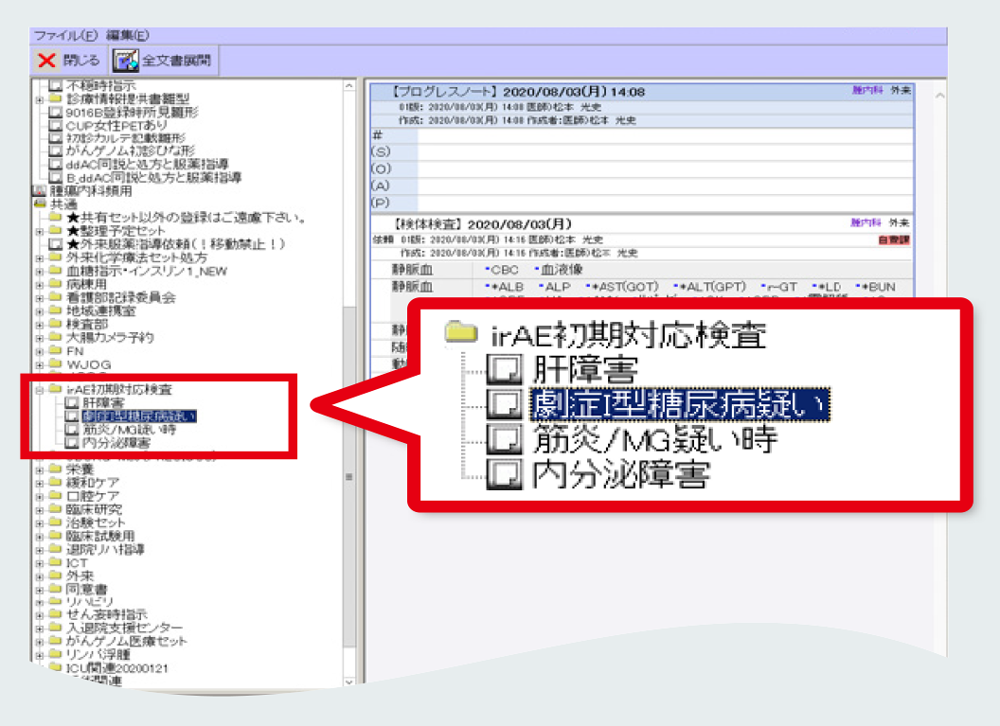Click the up arrow of right pane scrollbar
The width and height of the screenshot is (1000, 726).
point(940,96)
